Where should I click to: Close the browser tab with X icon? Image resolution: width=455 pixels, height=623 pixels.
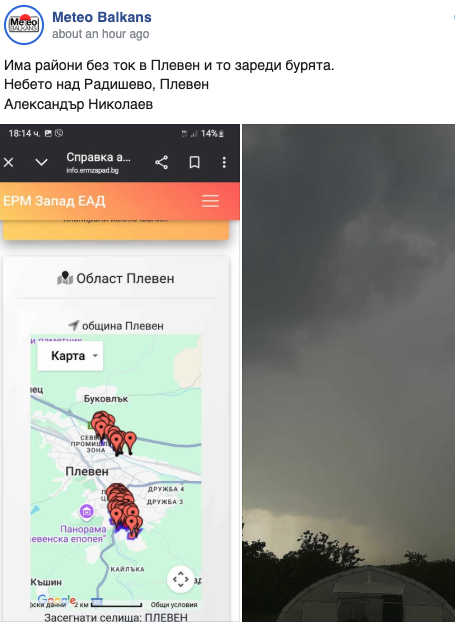point(9,162)
